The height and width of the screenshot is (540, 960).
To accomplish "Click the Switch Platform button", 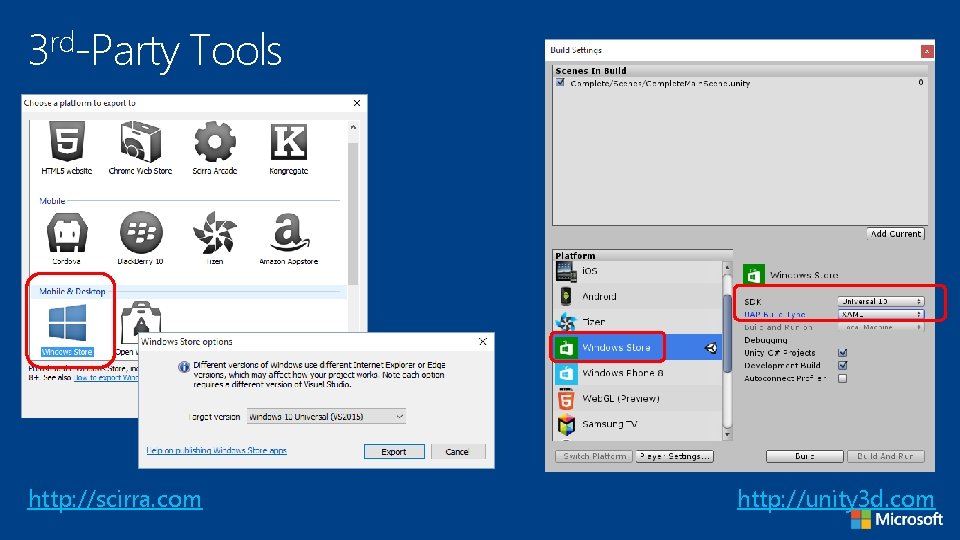I will pyautogui.click(x=594, y=456).
